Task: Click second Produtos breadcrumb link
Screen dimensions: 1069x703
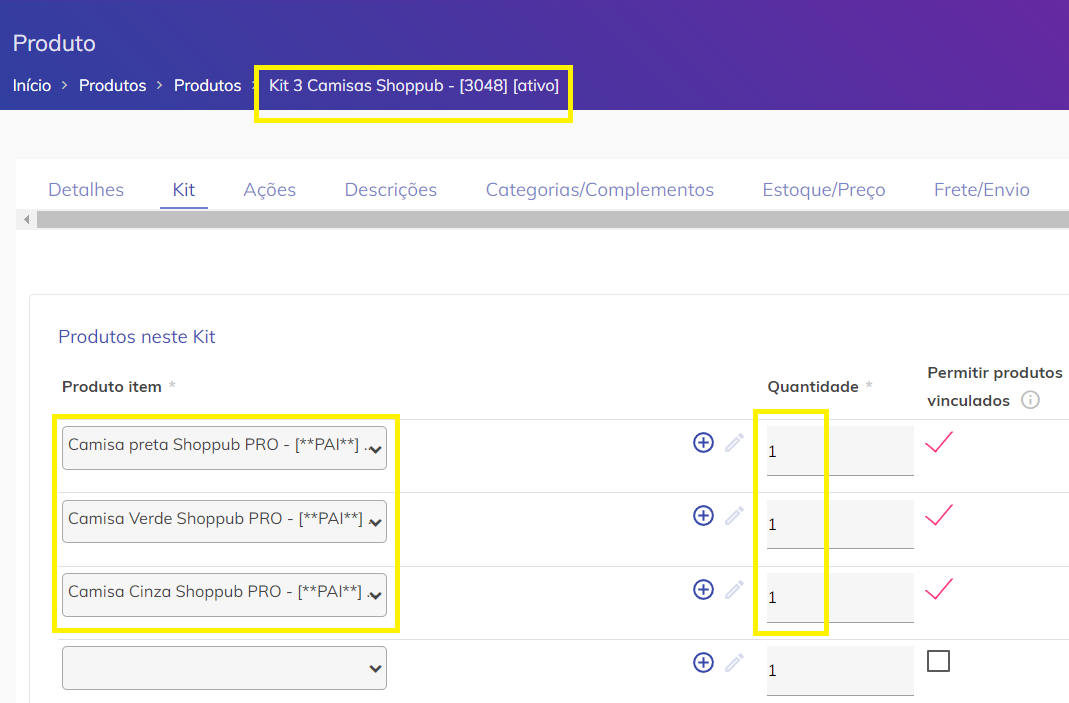Action: coord(207,85)
